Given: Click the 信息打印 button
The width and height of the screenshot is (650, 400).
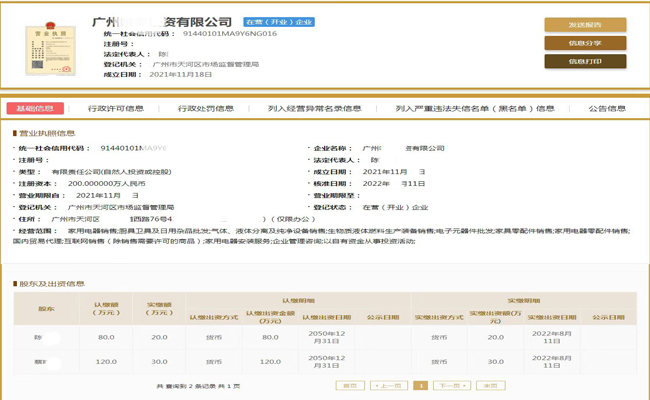Looking at the screenshot, I should coord(585,61).
